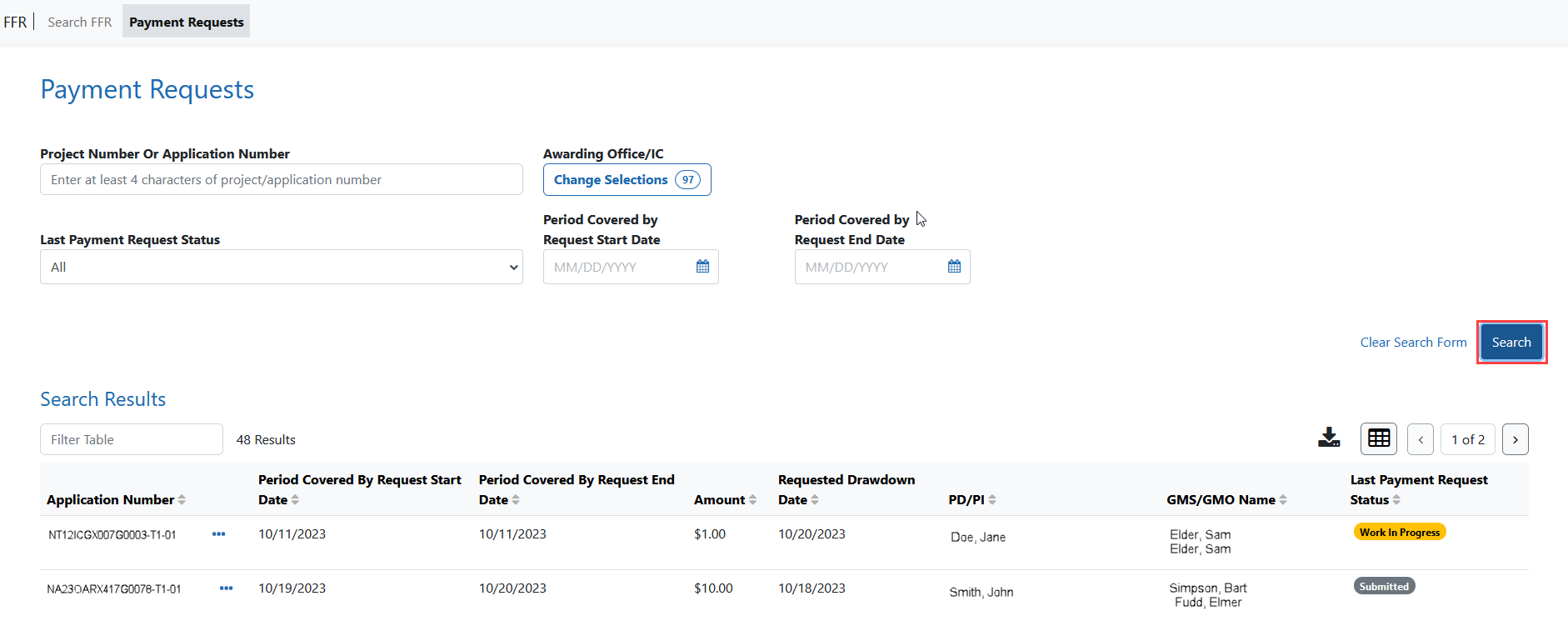
Task: Expand Last Payment Request Status dropdown
Action: [x=282, y=268]
